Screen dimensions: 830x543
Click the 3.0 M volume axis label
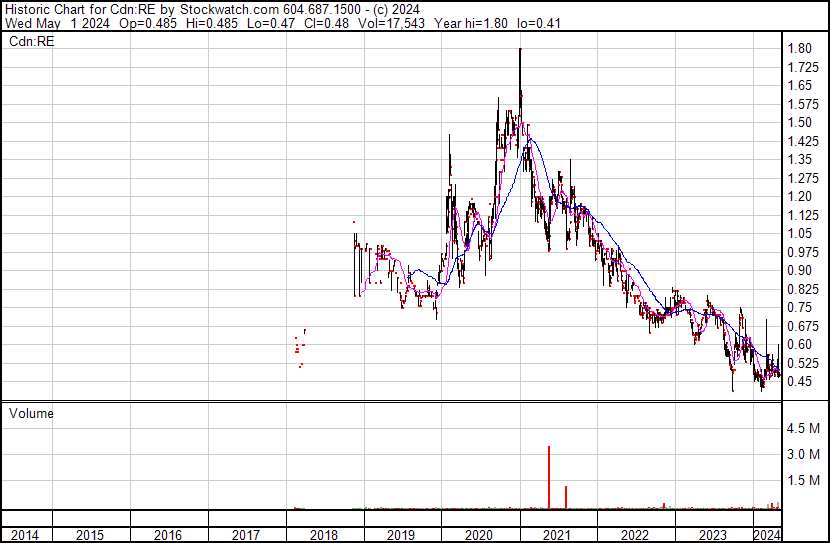click(x=804, y=454)
